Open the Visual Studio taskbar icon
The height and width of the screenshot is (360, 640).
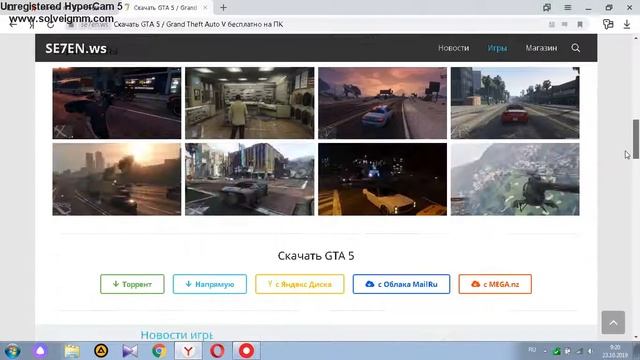click(130, 351)
